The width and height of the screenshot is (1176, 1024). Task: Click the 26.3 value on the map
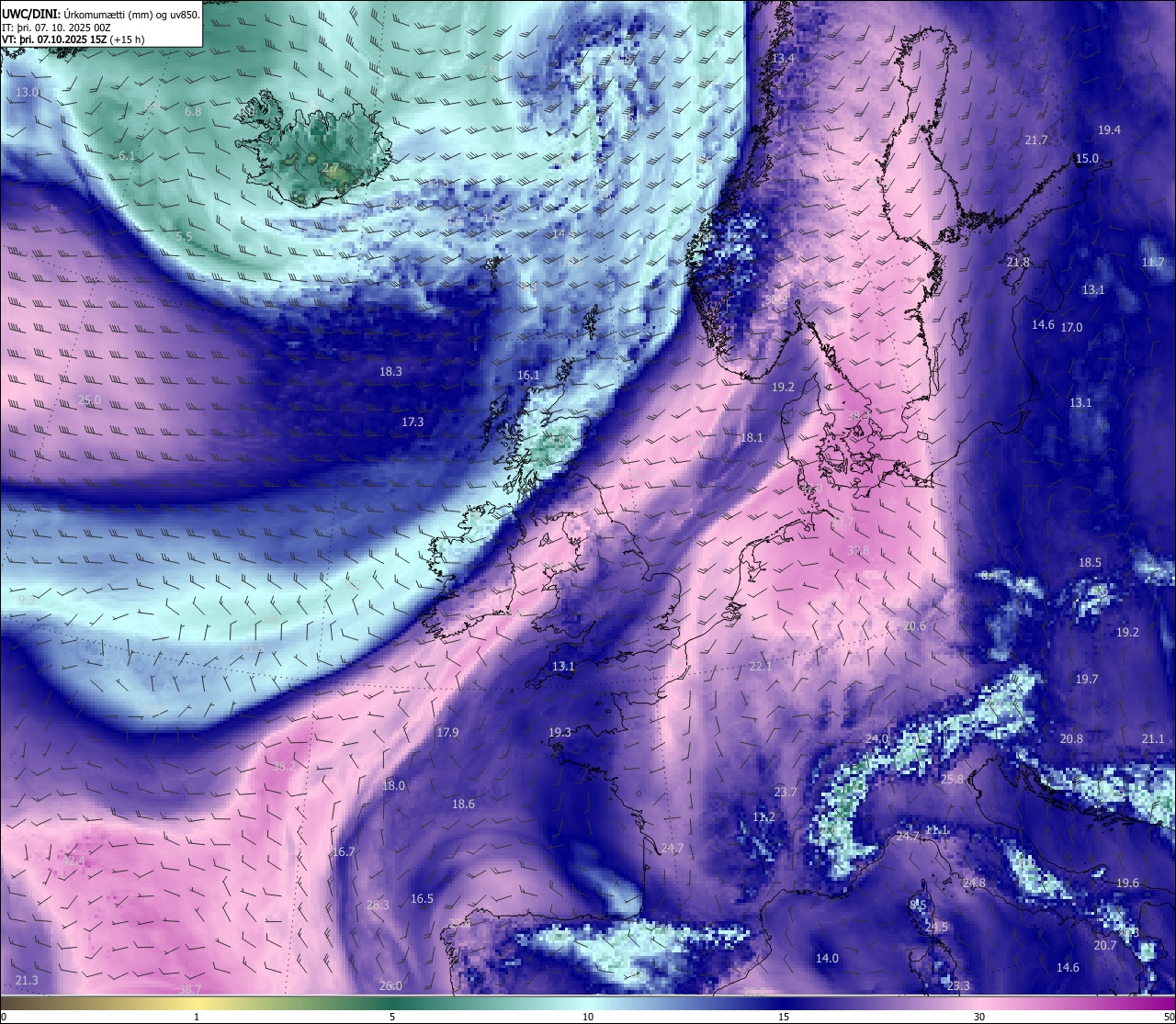point(378,906)
